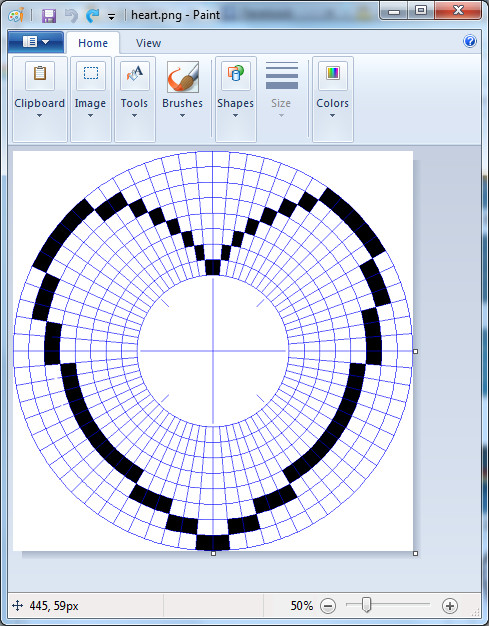This screenshot has width=489, height=626.
Task: Click the Clipboard paste icon
Action: coord(40,74)
